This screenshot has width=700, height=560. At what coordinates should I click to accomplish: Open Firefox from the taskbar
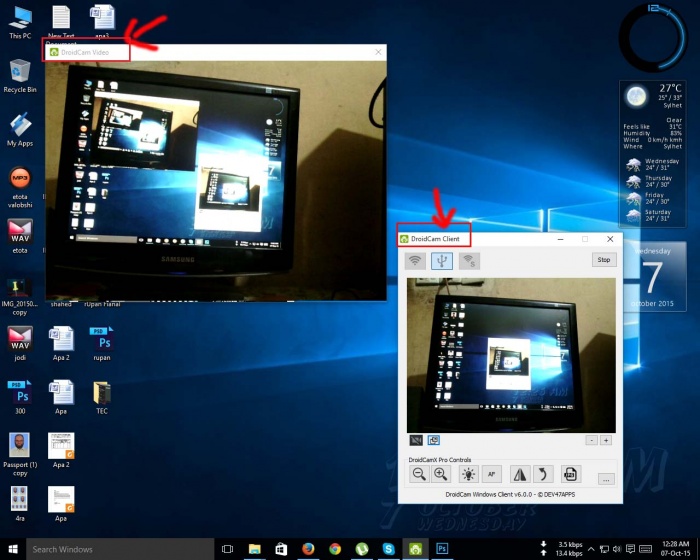pos(308,549)
